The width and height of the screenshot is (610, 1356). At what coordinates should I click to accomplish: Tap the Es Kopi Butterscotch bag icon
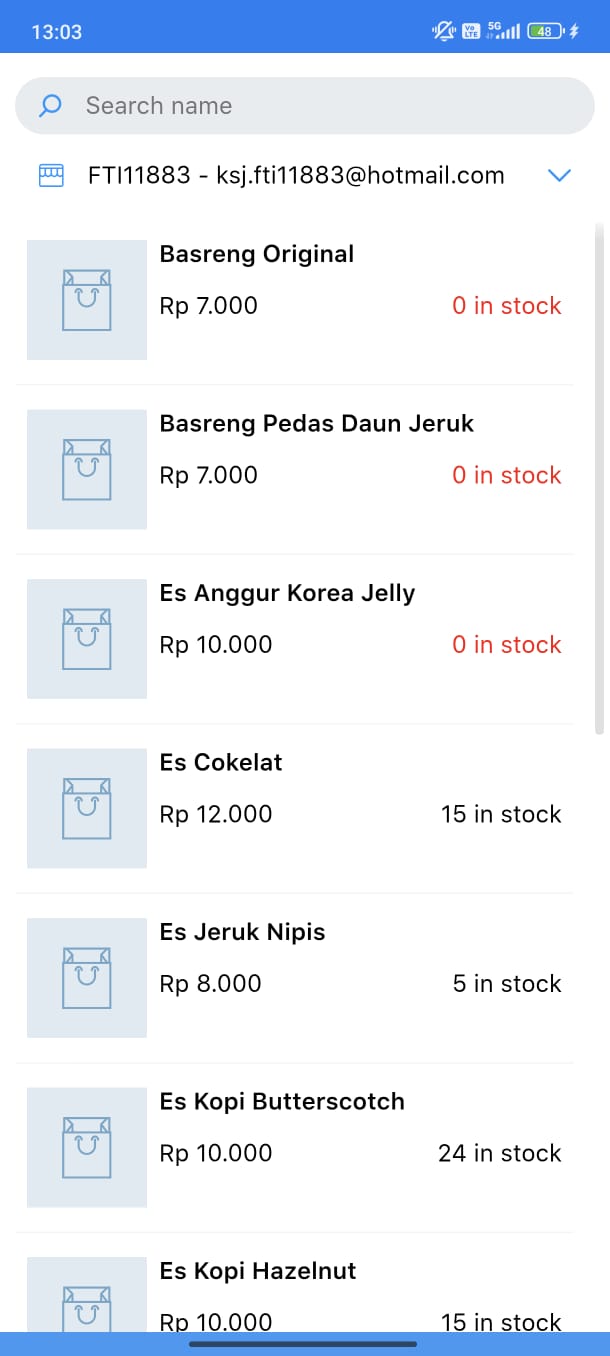click(87, 1147)
